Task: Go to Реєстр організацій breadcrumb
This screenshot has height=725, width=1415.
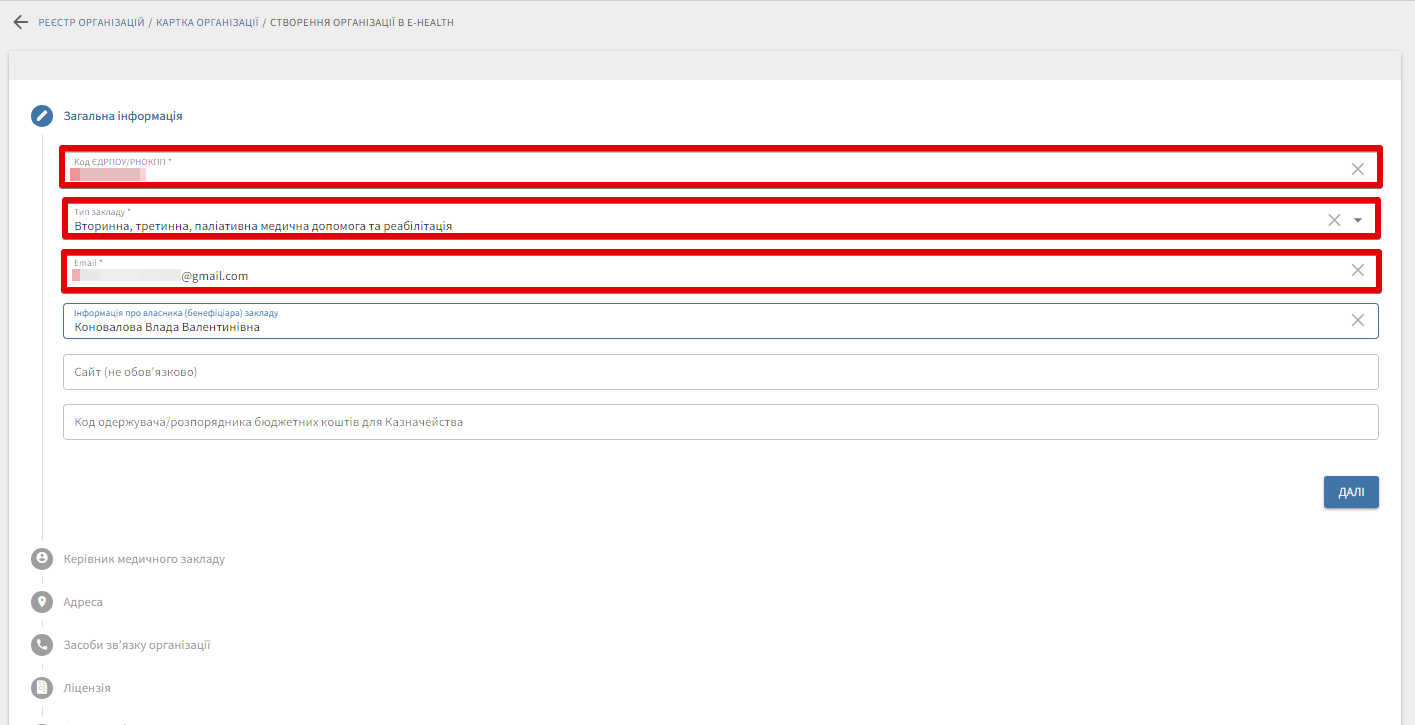Action: [x=92, y=22]
